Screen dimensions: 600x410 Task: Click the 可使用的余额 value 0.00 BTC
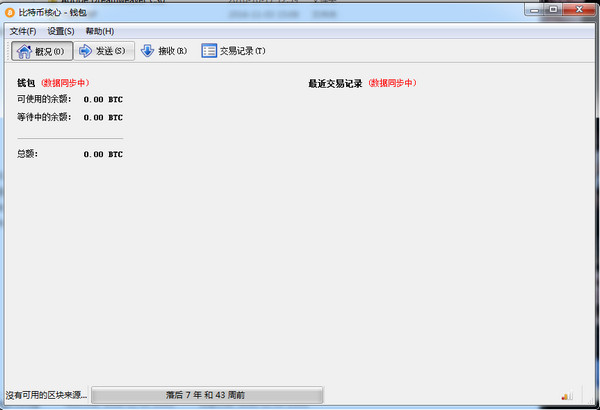click(103, 100)
